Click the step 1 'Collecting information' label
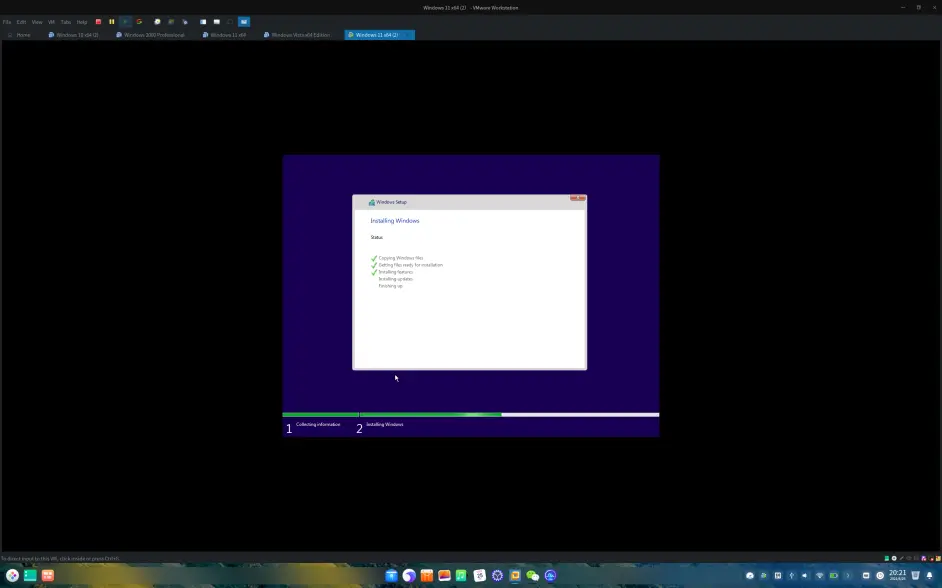The image size is (942, 588). pos(318,425)
